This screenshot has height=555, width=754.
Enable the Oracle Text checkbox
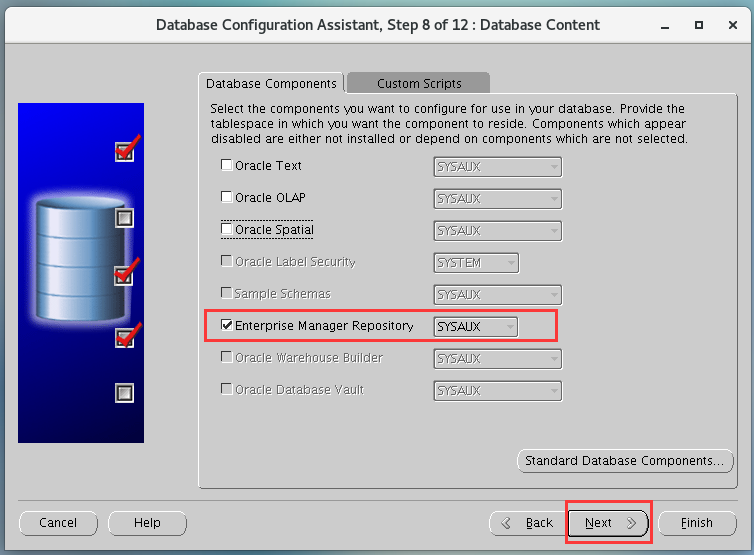pos(226,165)
